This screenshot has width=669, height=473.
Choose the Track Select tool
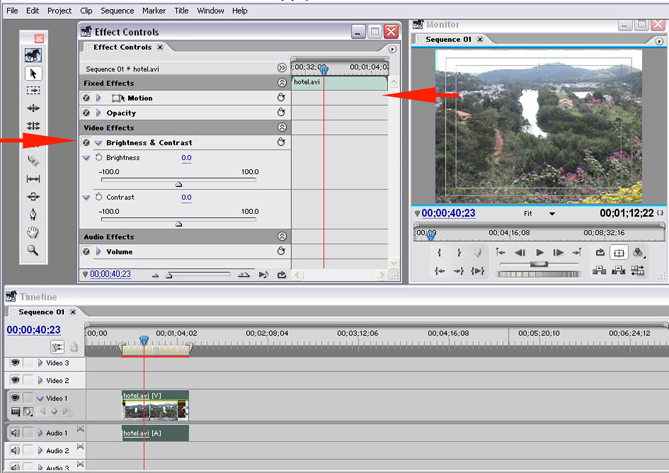(x=33, y=90)
